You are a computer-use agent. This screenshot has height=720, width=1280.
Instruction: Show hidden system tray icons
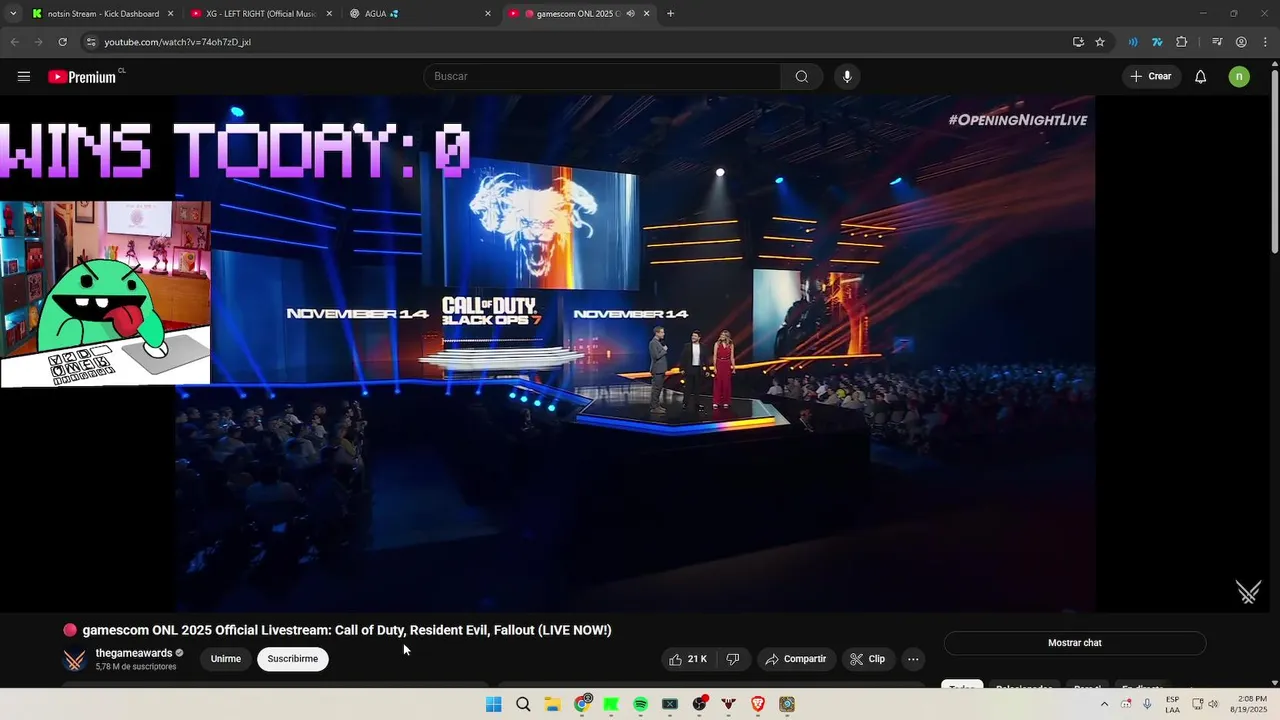[1104, 705]
